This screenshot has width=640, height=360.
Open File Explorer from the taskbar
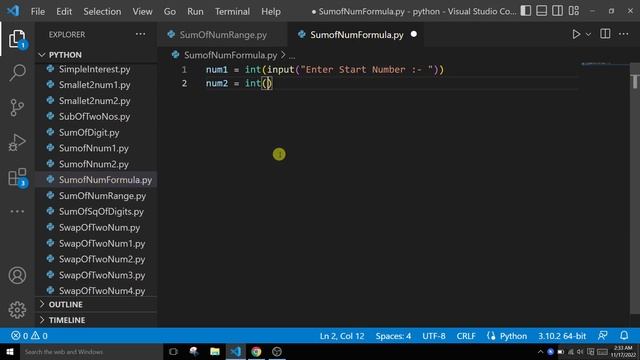pos(215,352)
